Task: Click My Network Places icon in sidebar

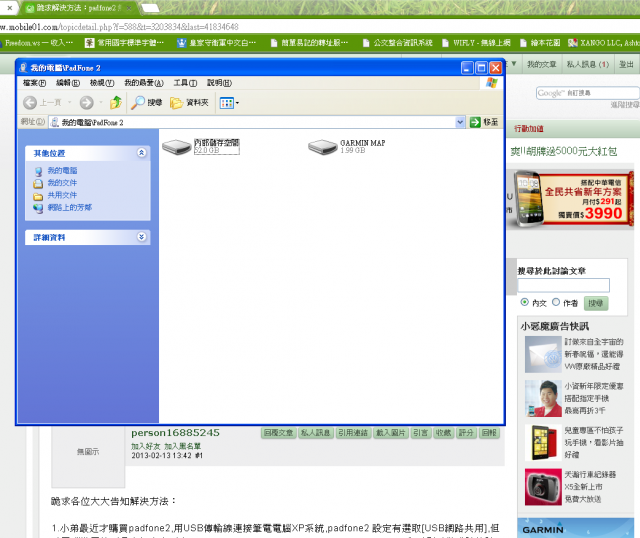Action: tap(38, 208)
